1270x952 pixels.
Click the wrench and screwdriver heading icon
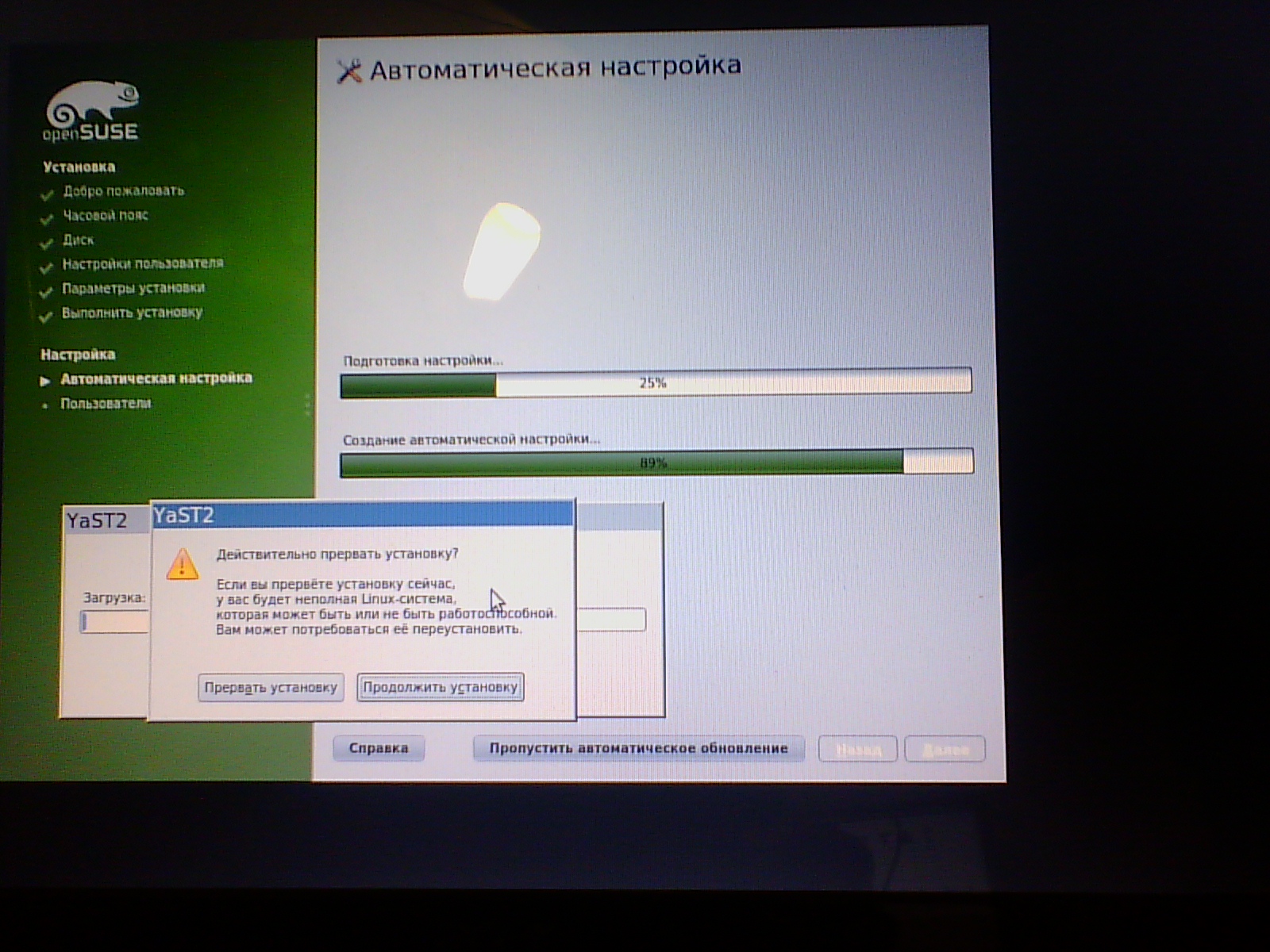coord(349,71)
